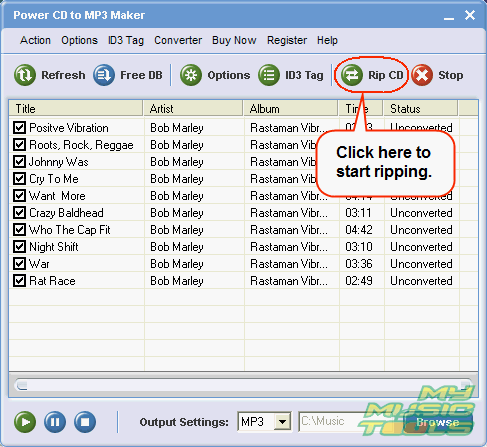
Task: Click the horizontal scrollbar under track list
Action: pyautogui.click(x=243, y=385)
